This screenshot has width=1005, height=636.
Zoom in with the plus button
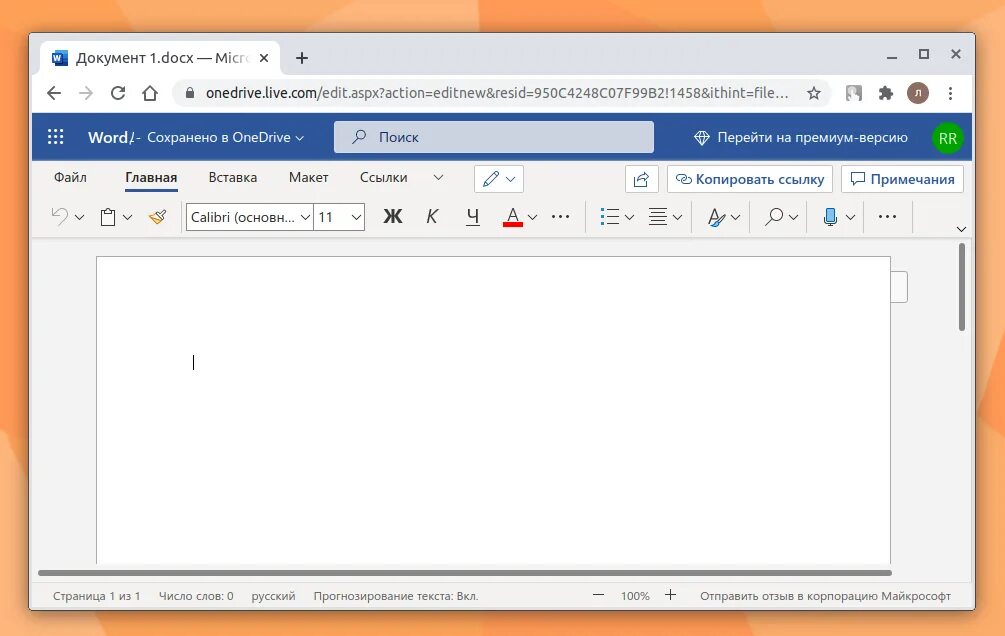point(670,595)
